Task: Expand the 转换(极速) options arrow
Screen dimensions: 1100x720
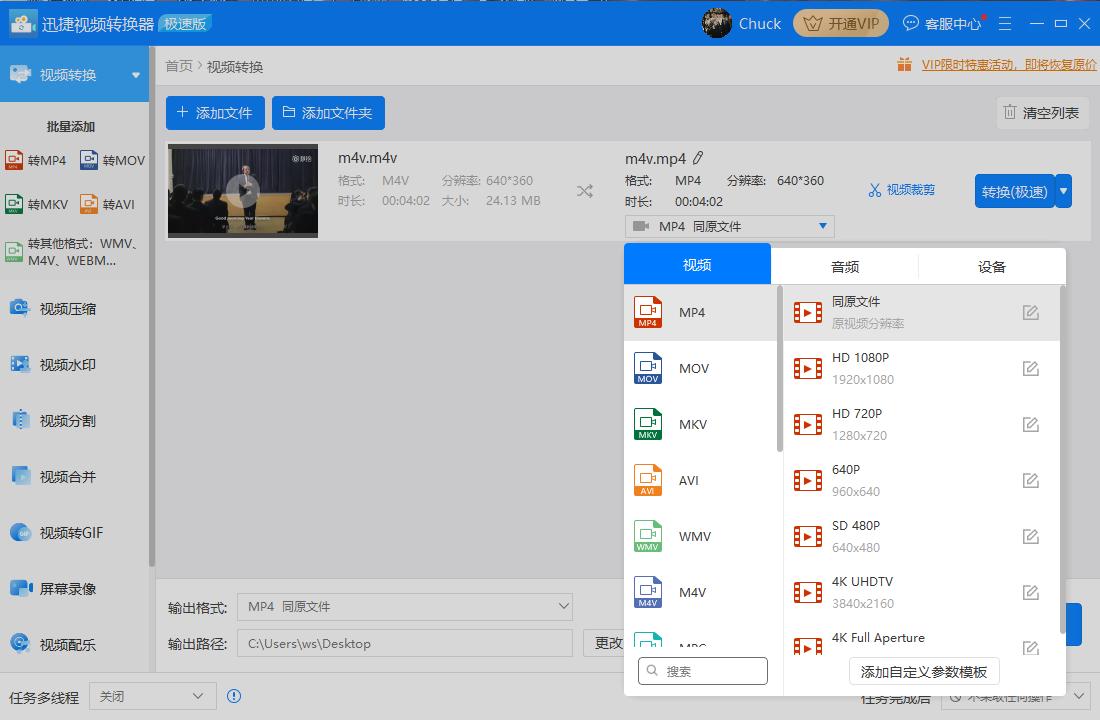Action: [1065, 191]
